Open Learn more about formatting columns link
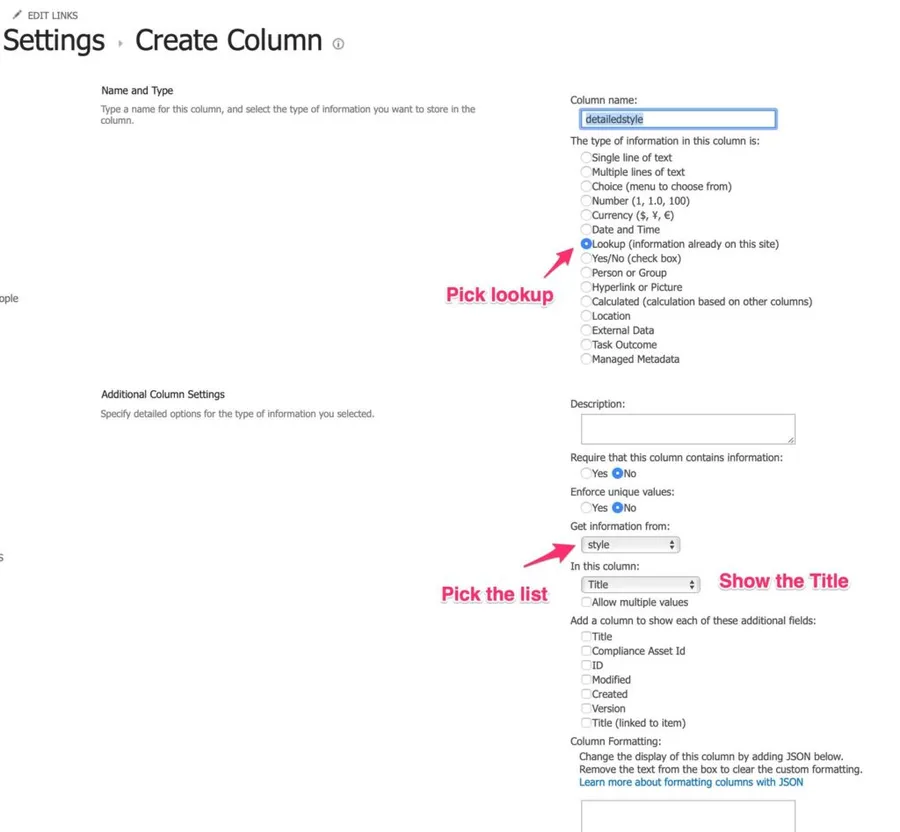The height and width of the screenshot is (832, 900). coord(690,782)
